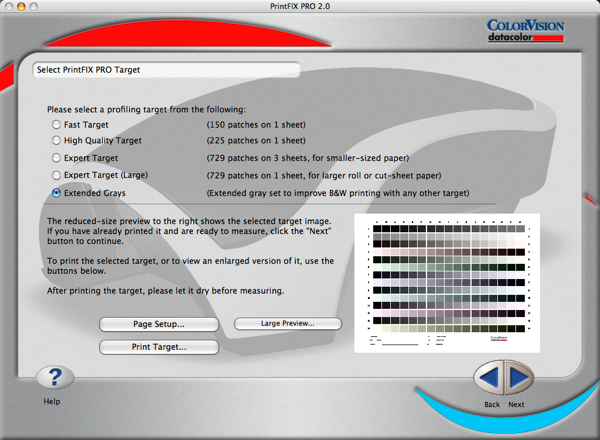Click the '(225 patches on 1 sheet)' text
The height and width of the screenshot is (440, 600).
[x=256, y=140]
